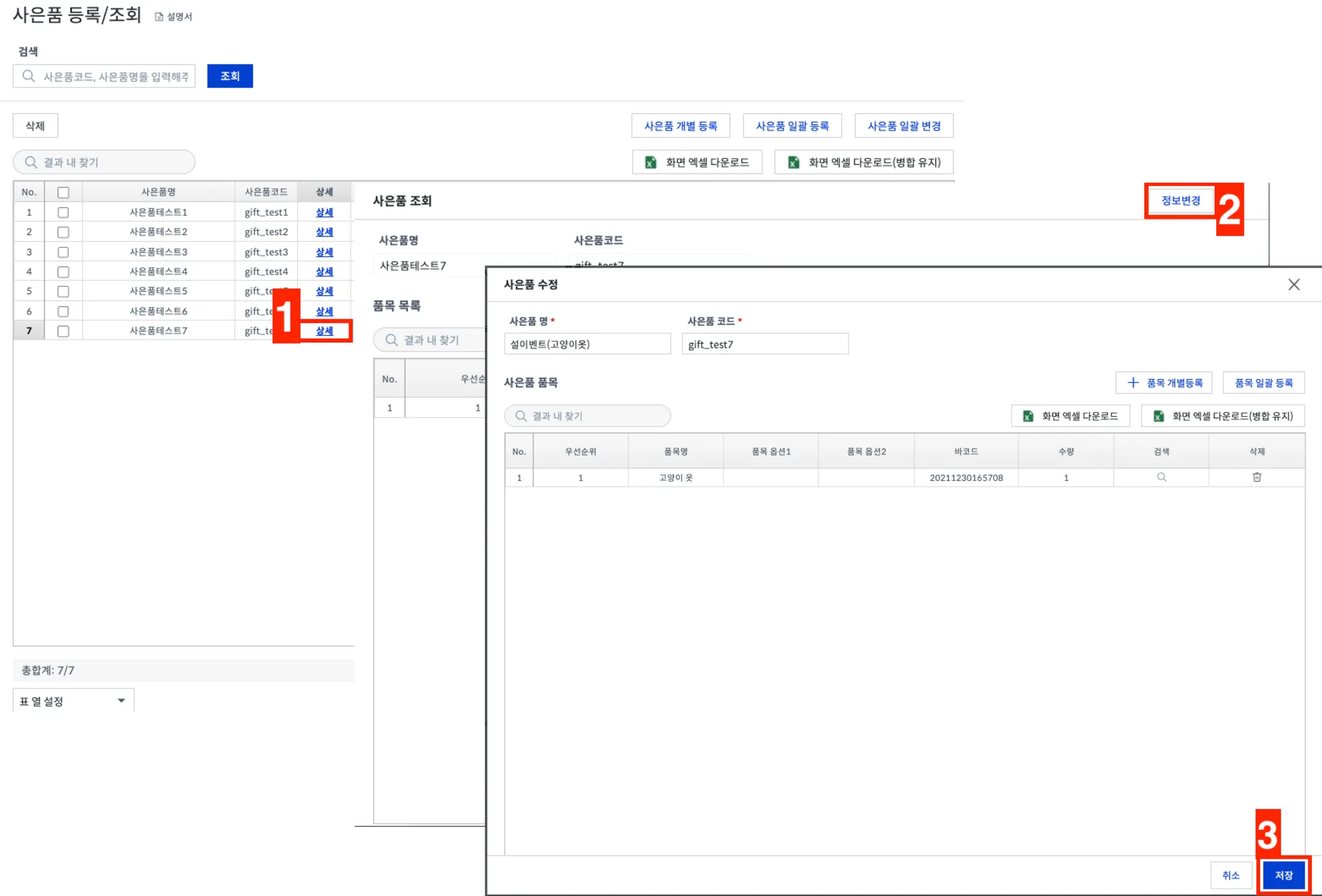1322x896 pixels.
Task: Click 사은품 일괄 등록 button
Action: (x=792, y=126)
